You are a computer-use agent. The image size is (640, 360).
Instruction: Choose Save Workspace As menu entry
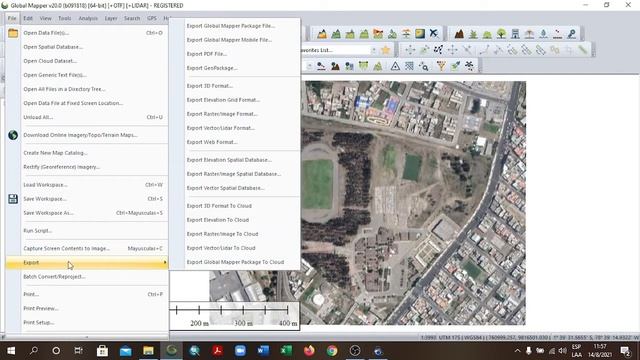click(x=87, y=213)
